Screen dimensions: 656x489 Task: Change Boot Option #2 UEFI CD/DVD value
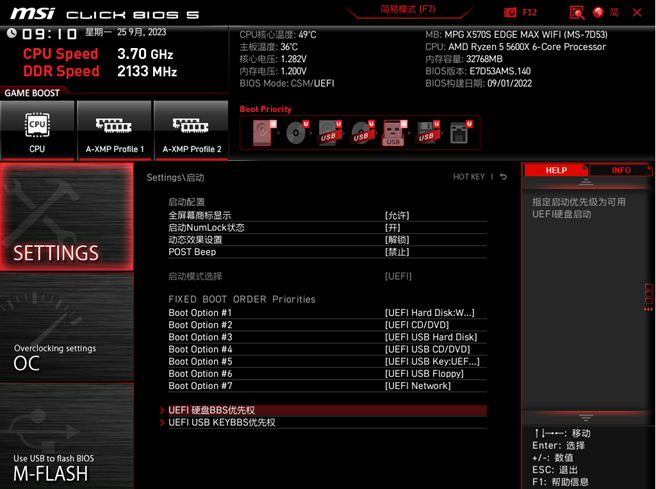[x=417, y=325]
